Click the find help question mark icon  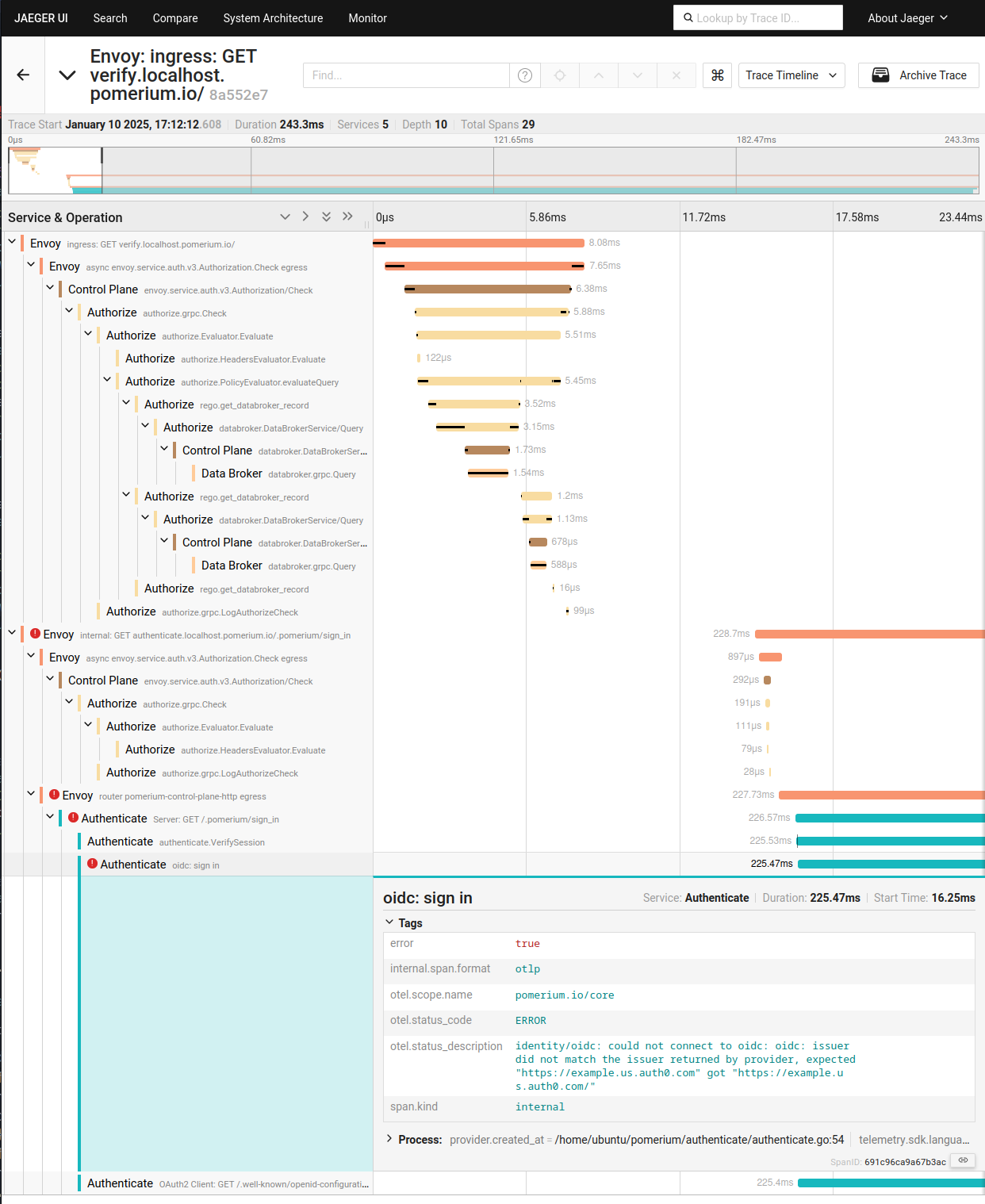coord(524,75)
